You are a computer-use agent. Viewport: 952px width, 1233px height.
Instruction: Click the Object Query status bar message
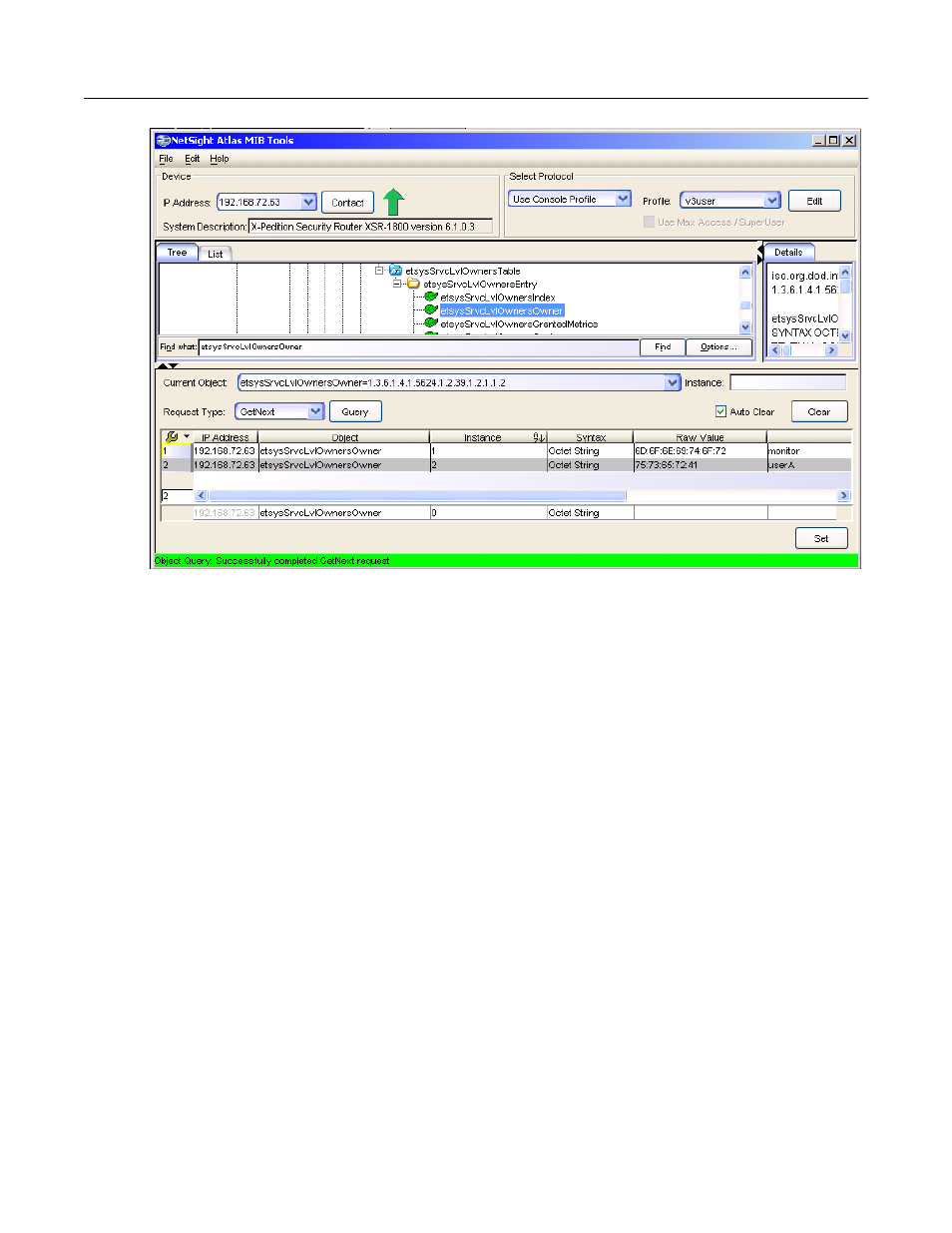(x=272, y=561)
